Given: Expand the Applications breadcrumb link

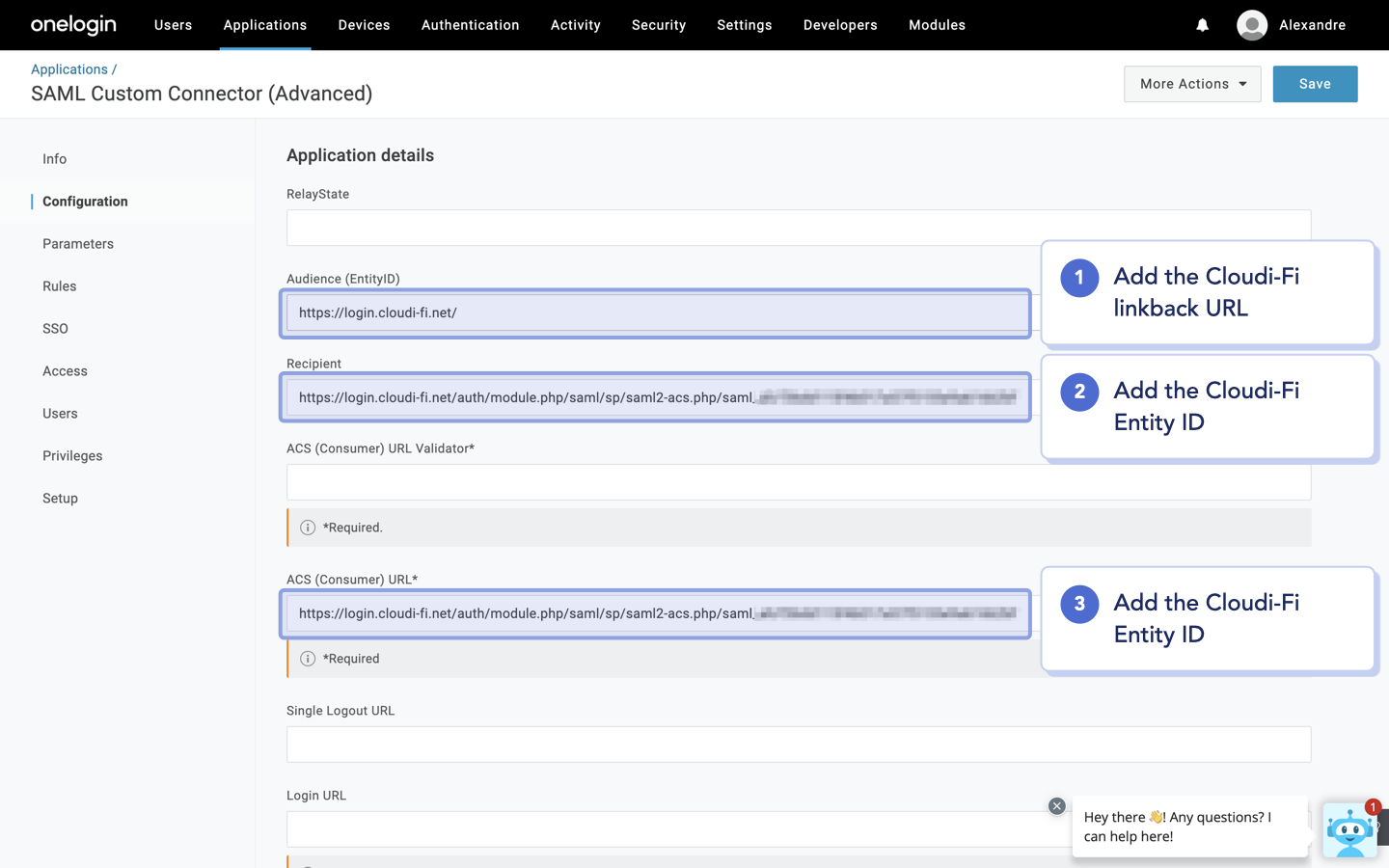Looking at the screenshot, I should pyautogui.click(x=68, y=68).
